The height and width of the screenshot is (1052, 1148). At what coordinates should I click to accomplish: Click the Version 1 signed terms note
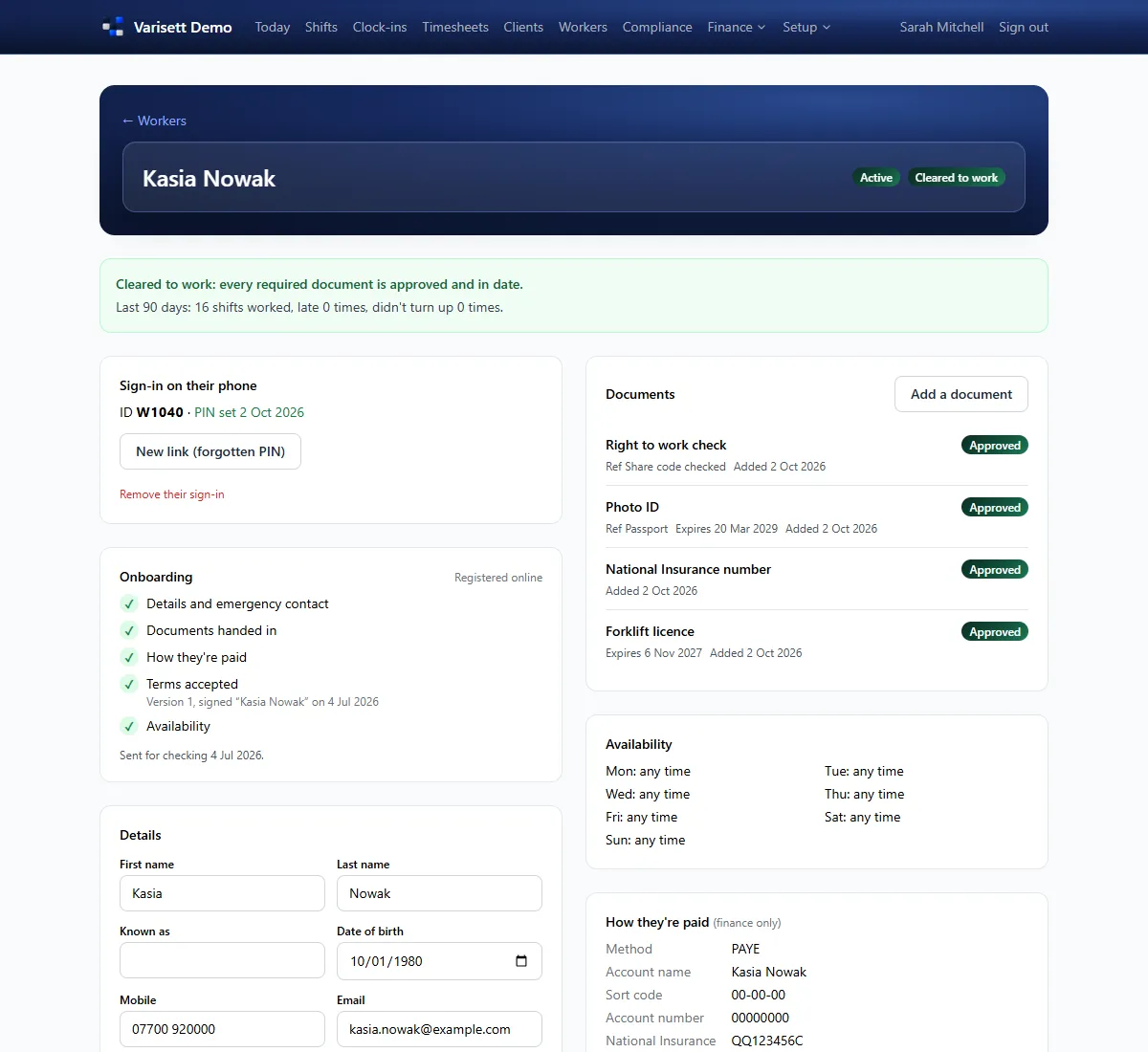tap(262, 702)
